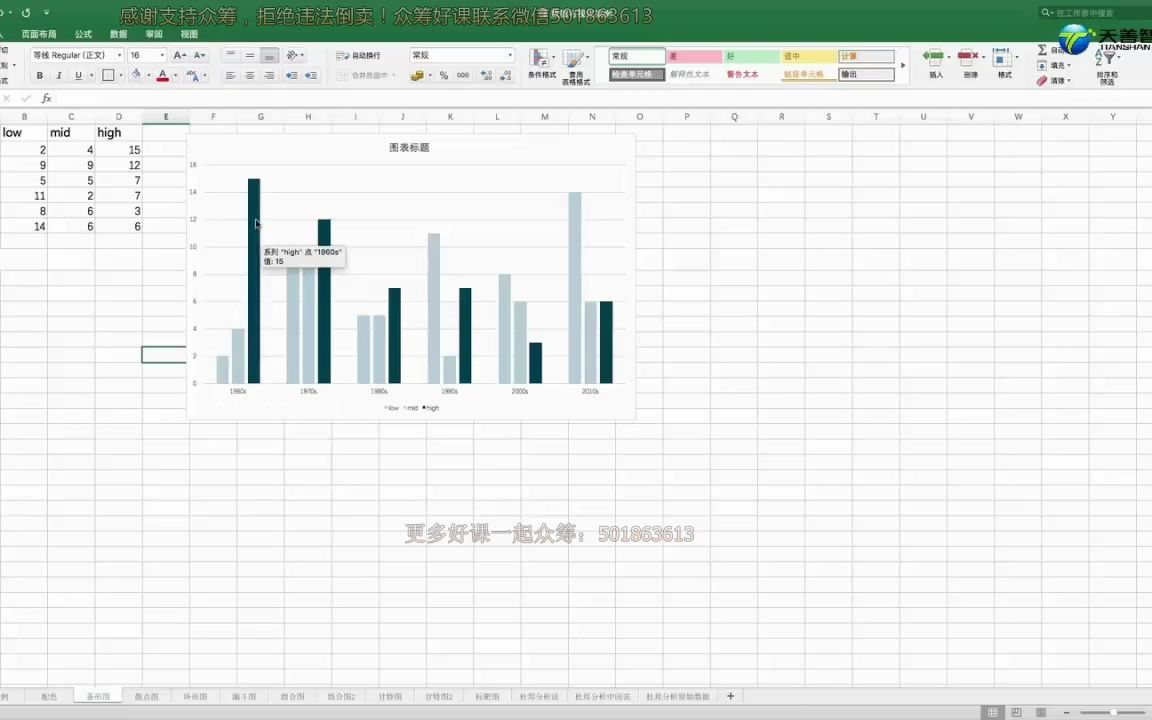
Task: Open the 散点图 sheet tab
Action: 146,696
